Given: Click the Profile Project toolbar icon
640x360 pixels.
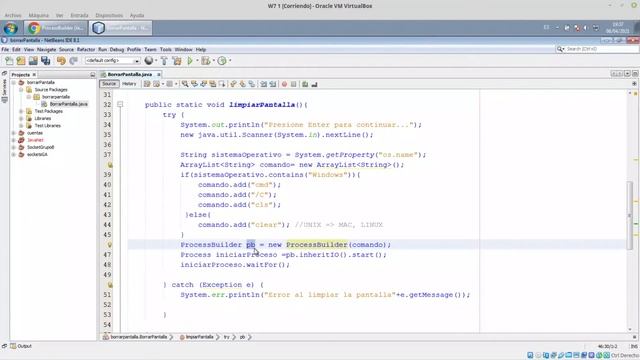Looking at the screenshot, I should (222, 61).
